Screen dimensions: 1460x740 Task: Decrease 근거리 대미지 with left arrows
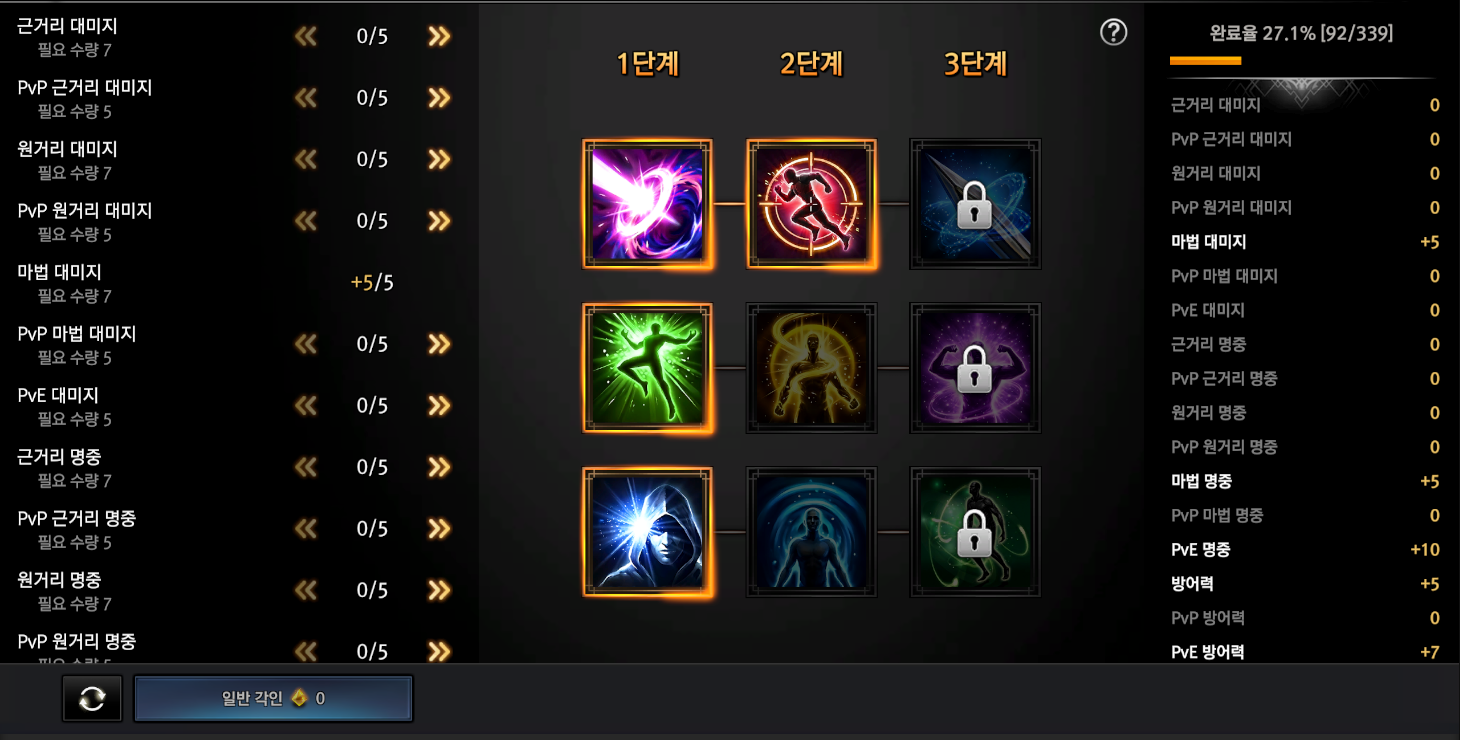306,36
